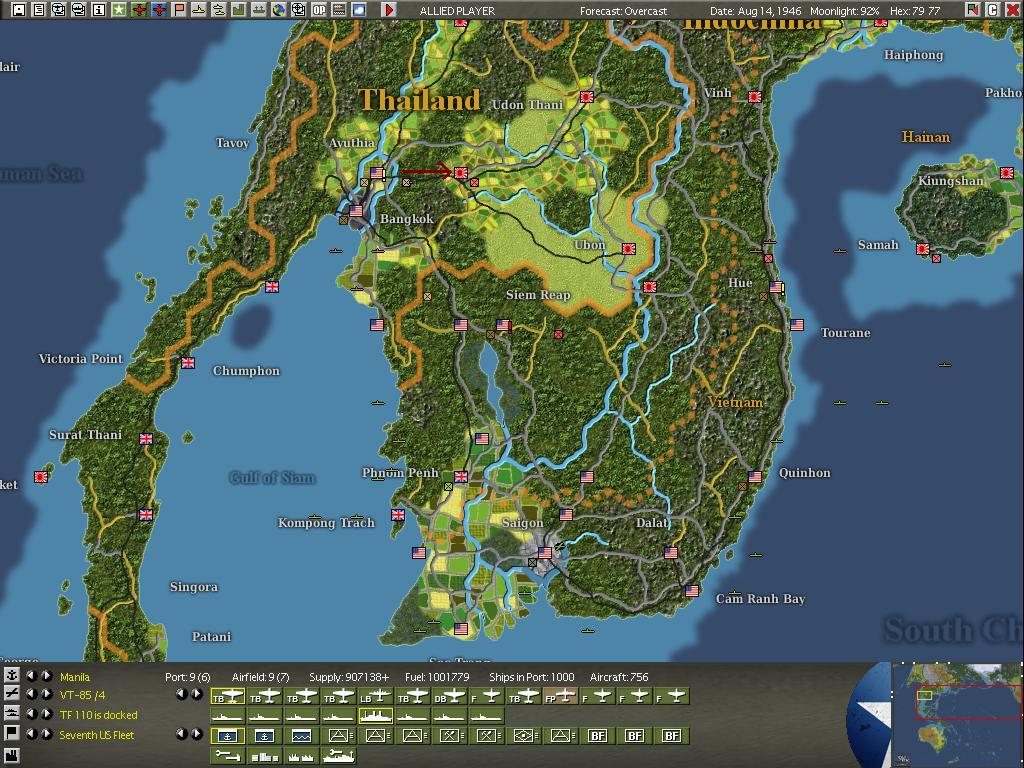The width and height of the screenshot is (1024, 768).
Task: Select the British flag base at Chumphon
Action: click(x=187, y=362)
